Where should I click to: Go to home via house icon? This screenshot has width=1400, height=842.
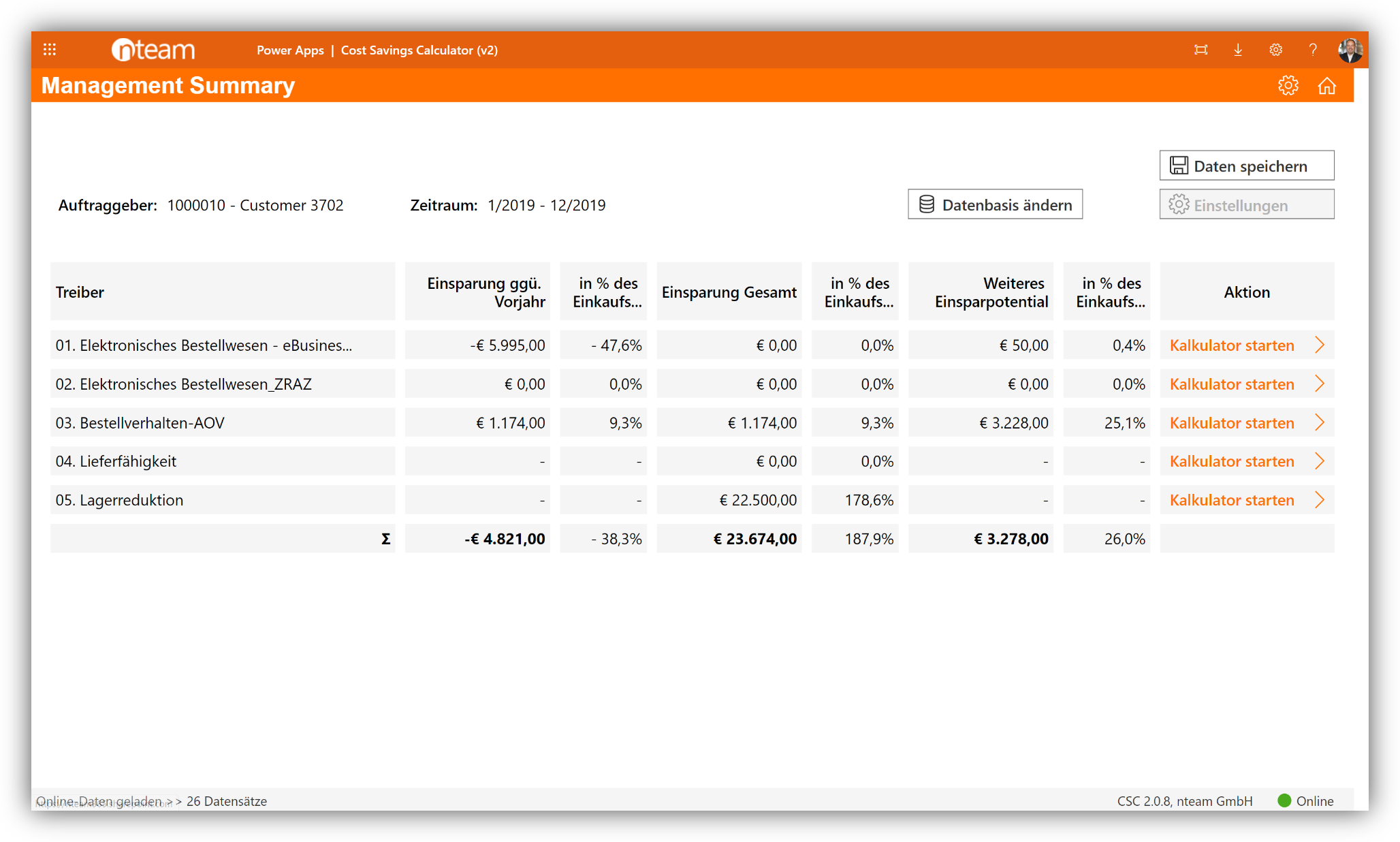click(1326, 86)
